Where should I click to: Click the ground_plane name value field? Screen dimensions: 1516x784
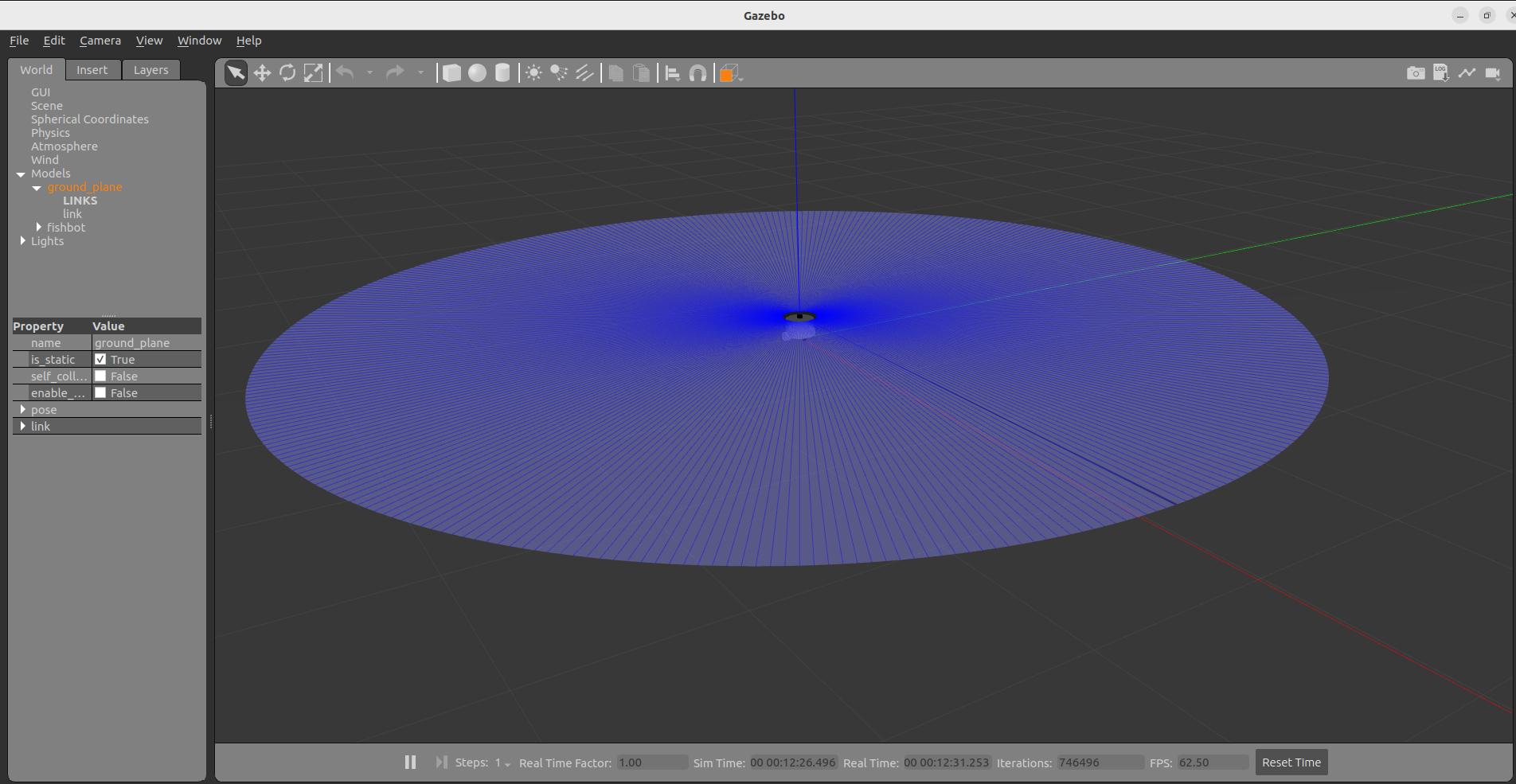pyautogui.click(x=147, y=342)
